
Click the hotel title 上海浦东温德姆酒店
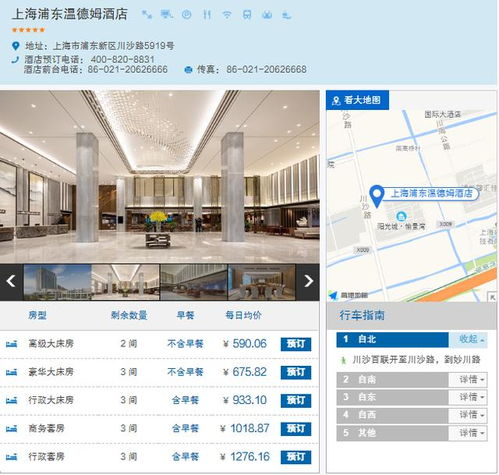coord(70,14)
